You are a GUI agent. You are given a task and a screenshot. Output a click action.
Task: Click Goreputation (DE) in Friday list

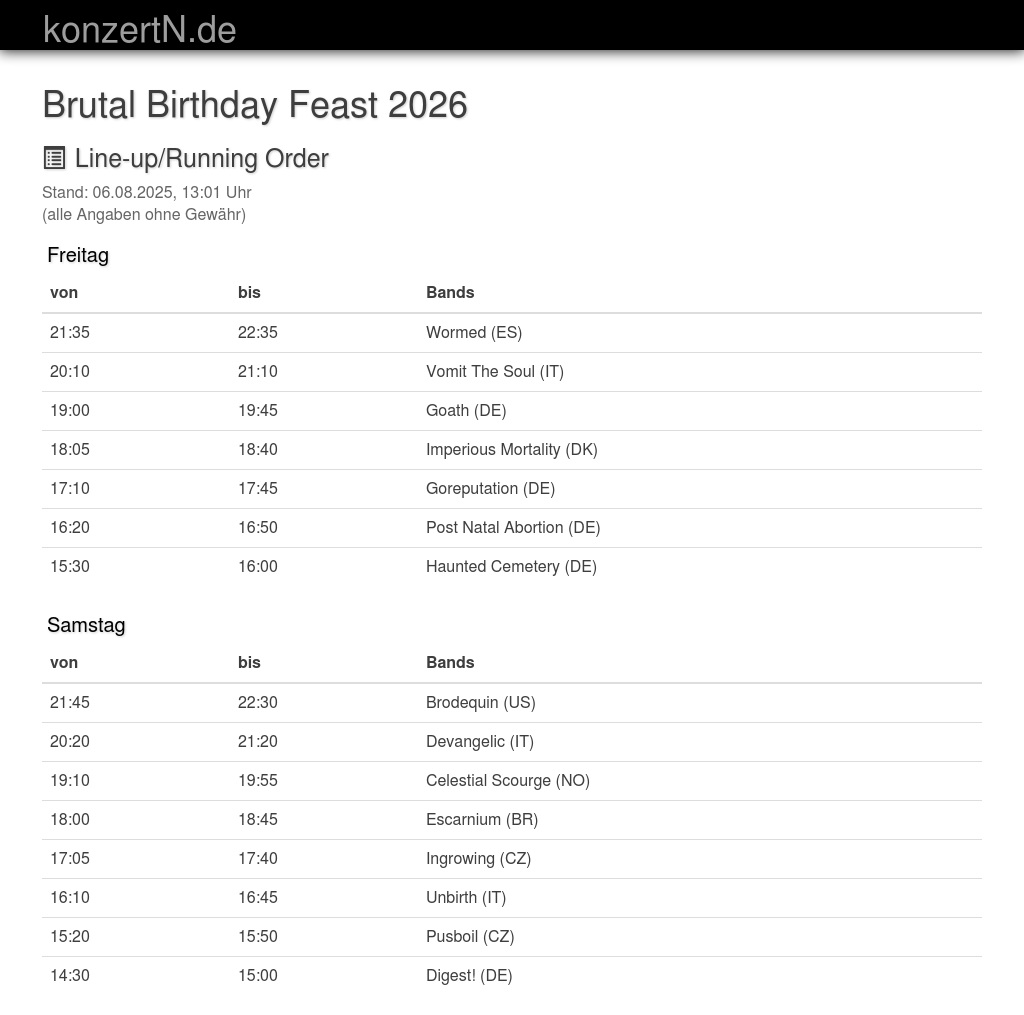tap(490, 488)
